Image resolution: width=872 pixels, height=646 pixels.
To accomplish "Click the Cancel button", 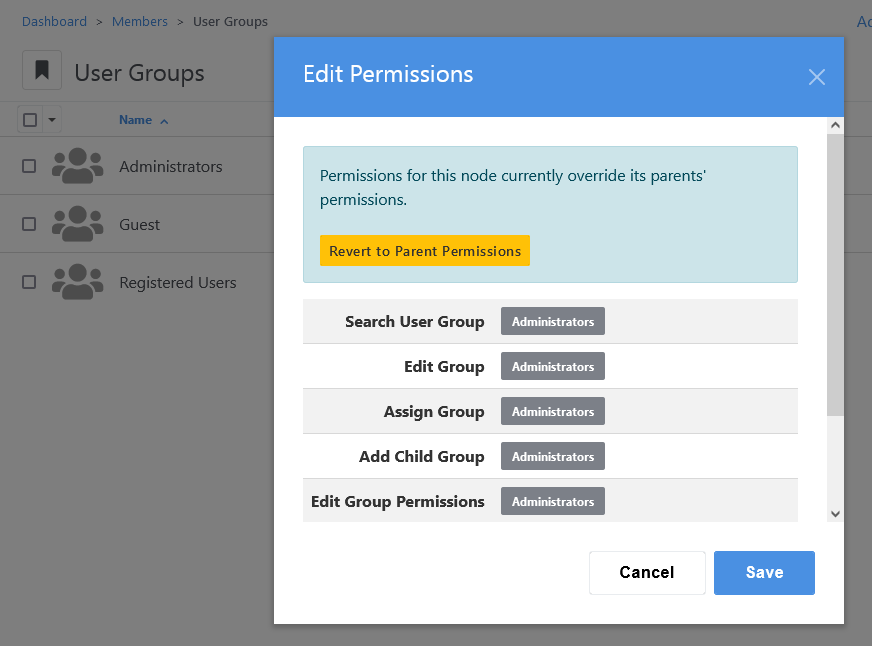I will tap(647, 572).
